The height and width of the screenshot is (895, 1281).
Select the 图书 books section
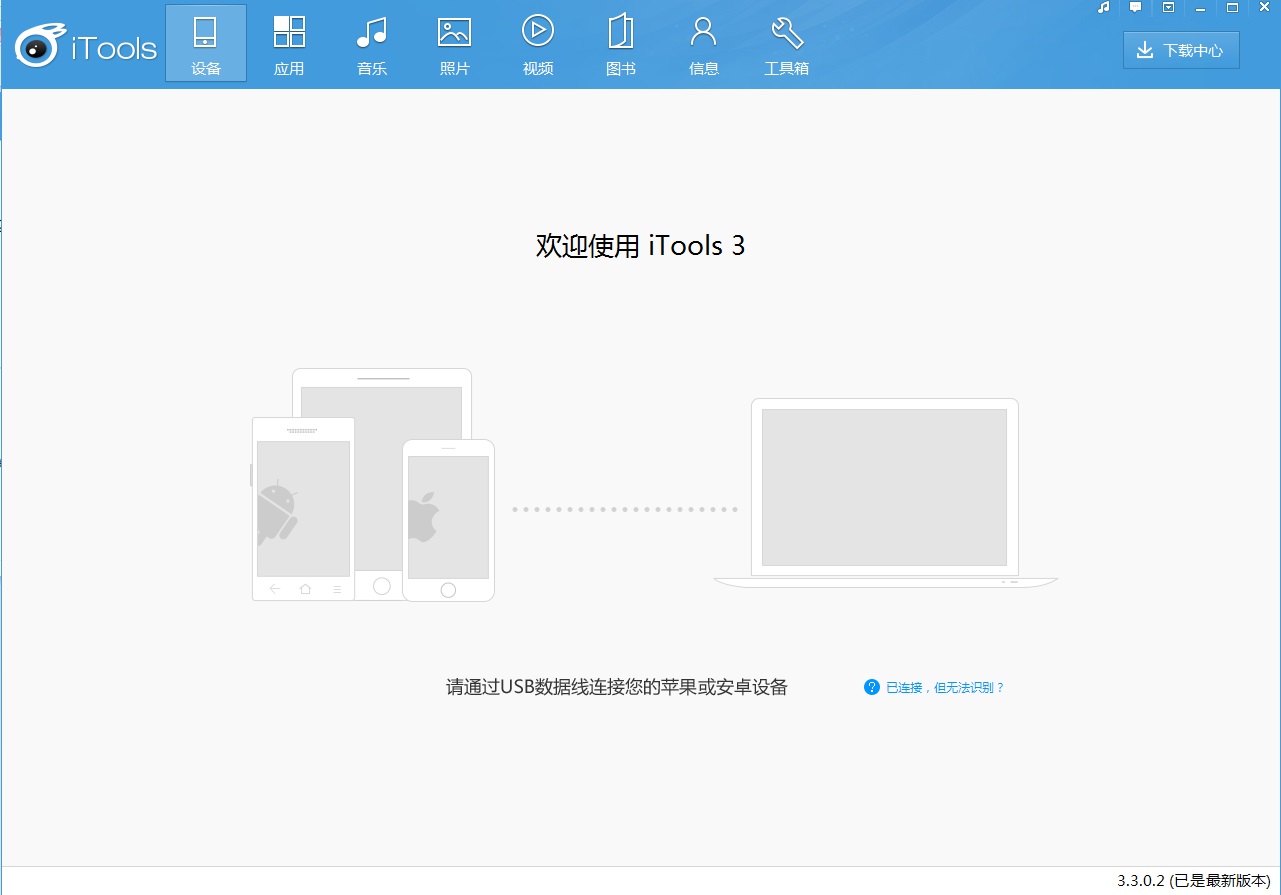pos(621,44)
